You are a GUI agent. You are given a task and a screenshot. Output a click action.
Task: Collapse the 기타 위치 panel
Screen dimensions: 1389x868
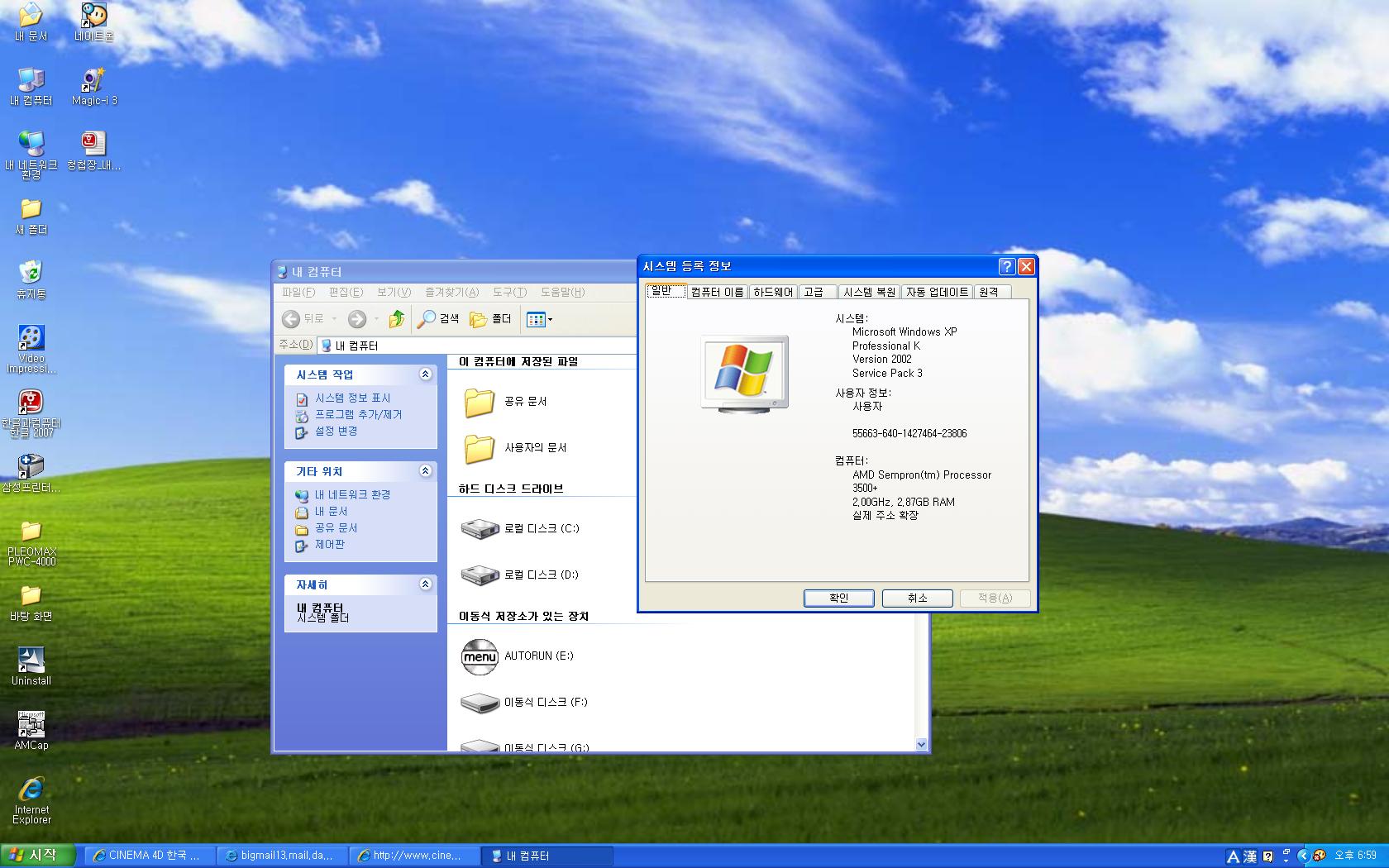425,471
